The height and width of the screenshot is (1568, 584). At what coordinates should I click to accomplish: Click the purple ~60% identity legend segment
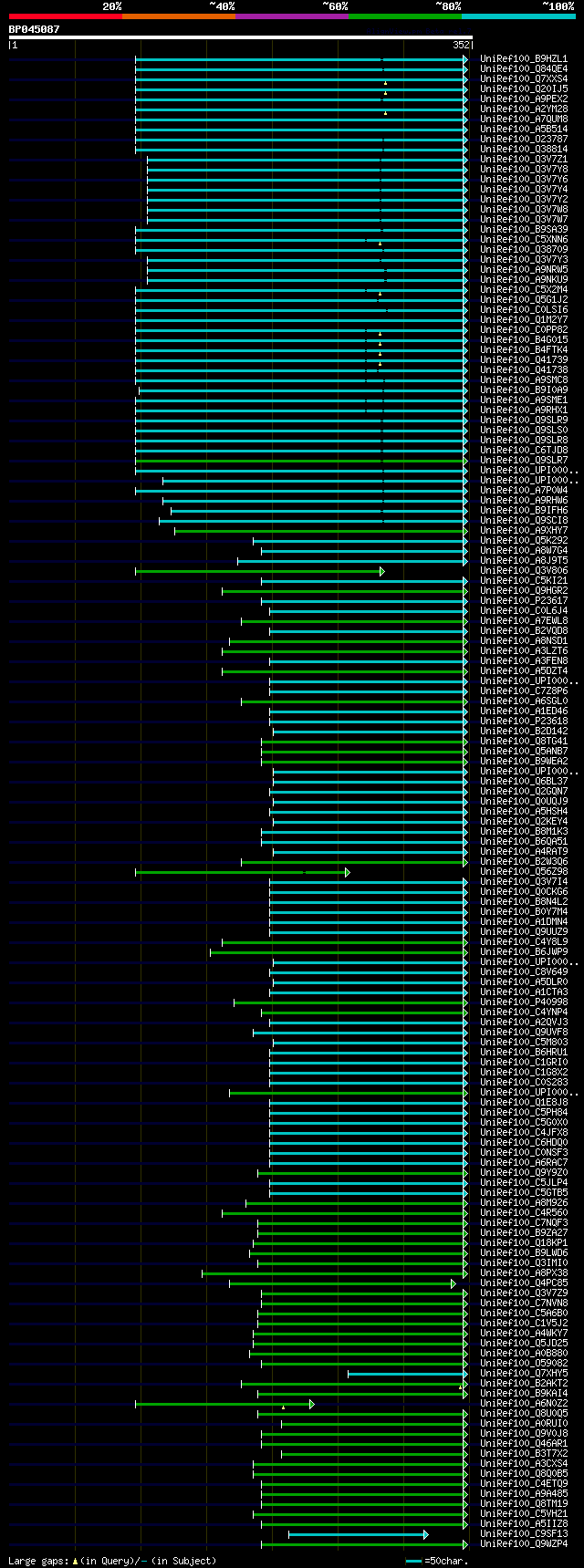[292, 16]
